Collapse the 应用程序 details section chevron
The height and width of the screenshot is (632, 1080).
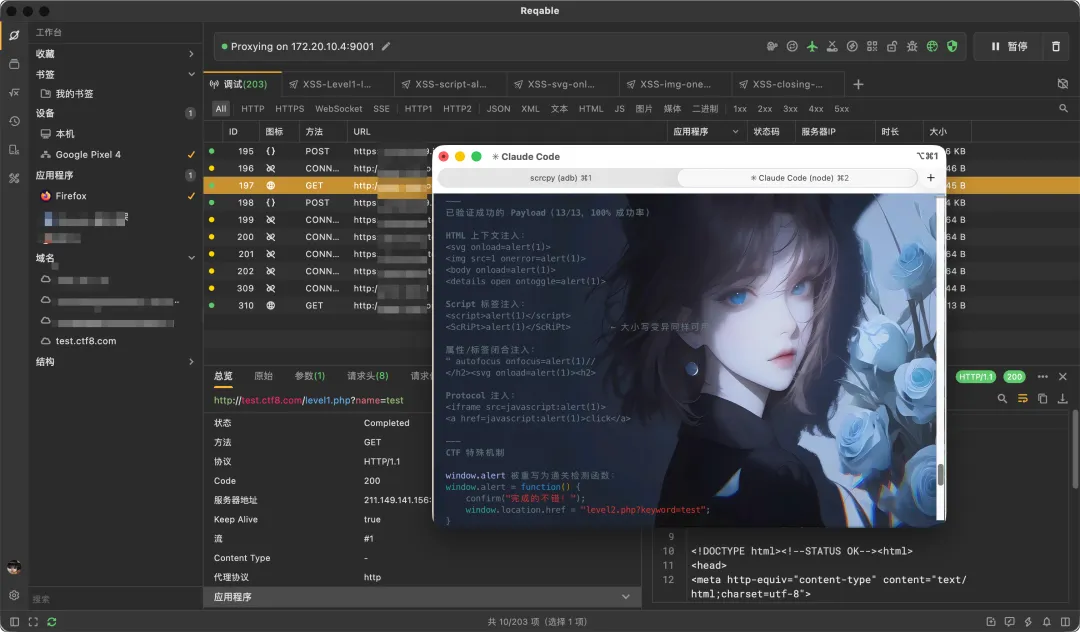pyautogui.click(x=625, y=597)
